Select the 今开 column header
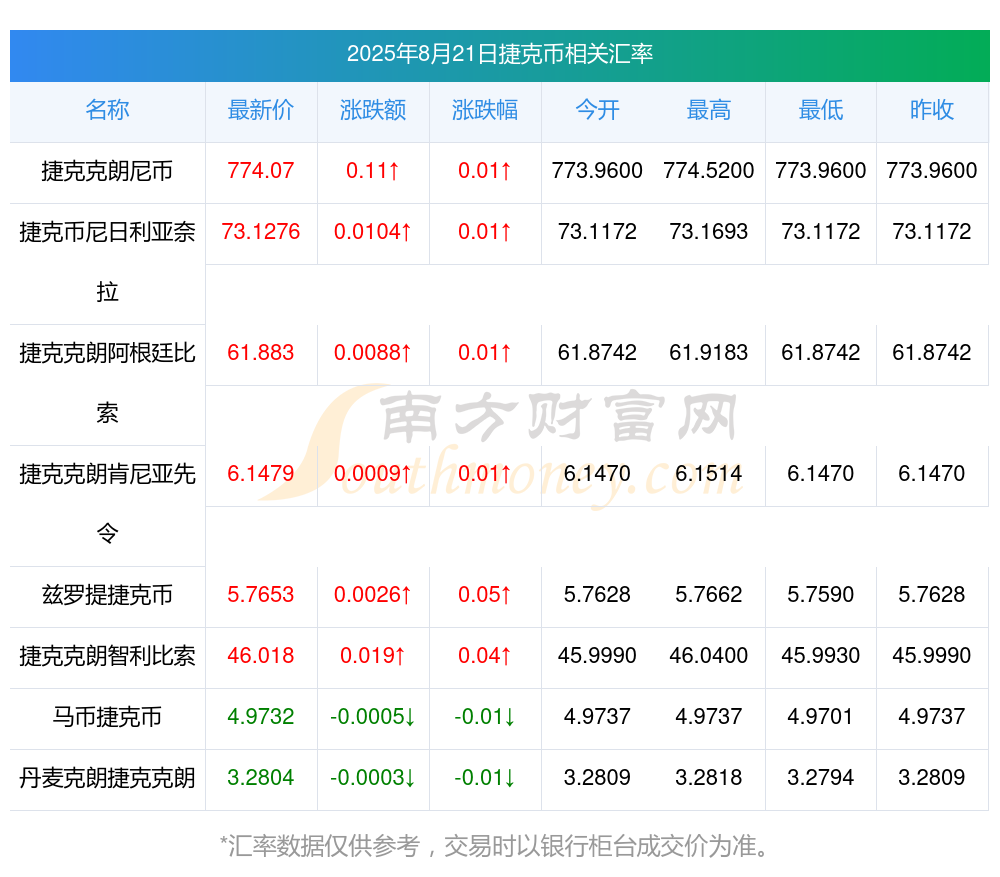Viewport: 1000px width, 877px height. 597,110
